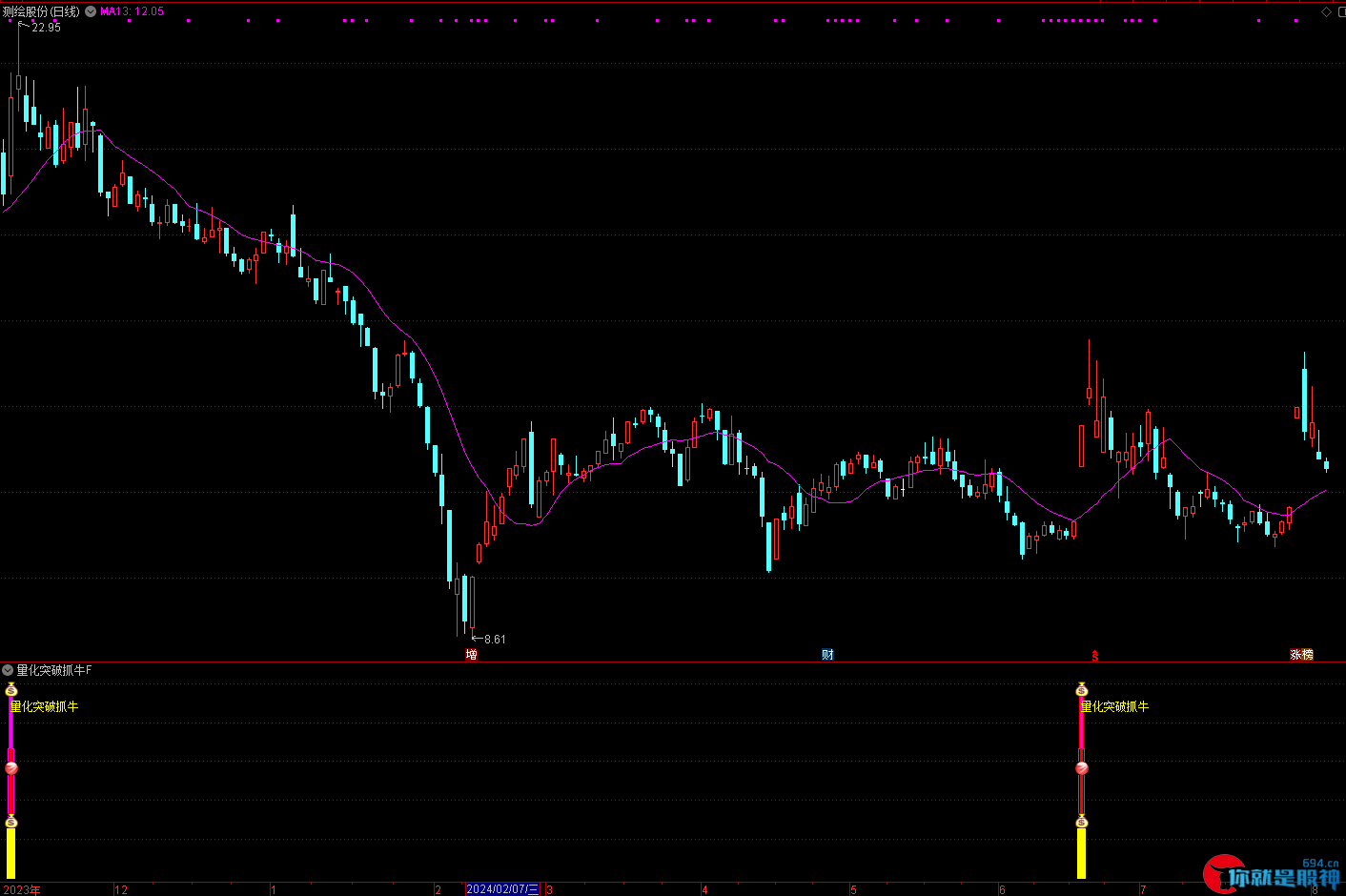Click month 5 on the time axis
Viewport: 1346px width, 896px height.
pos(853,889)
